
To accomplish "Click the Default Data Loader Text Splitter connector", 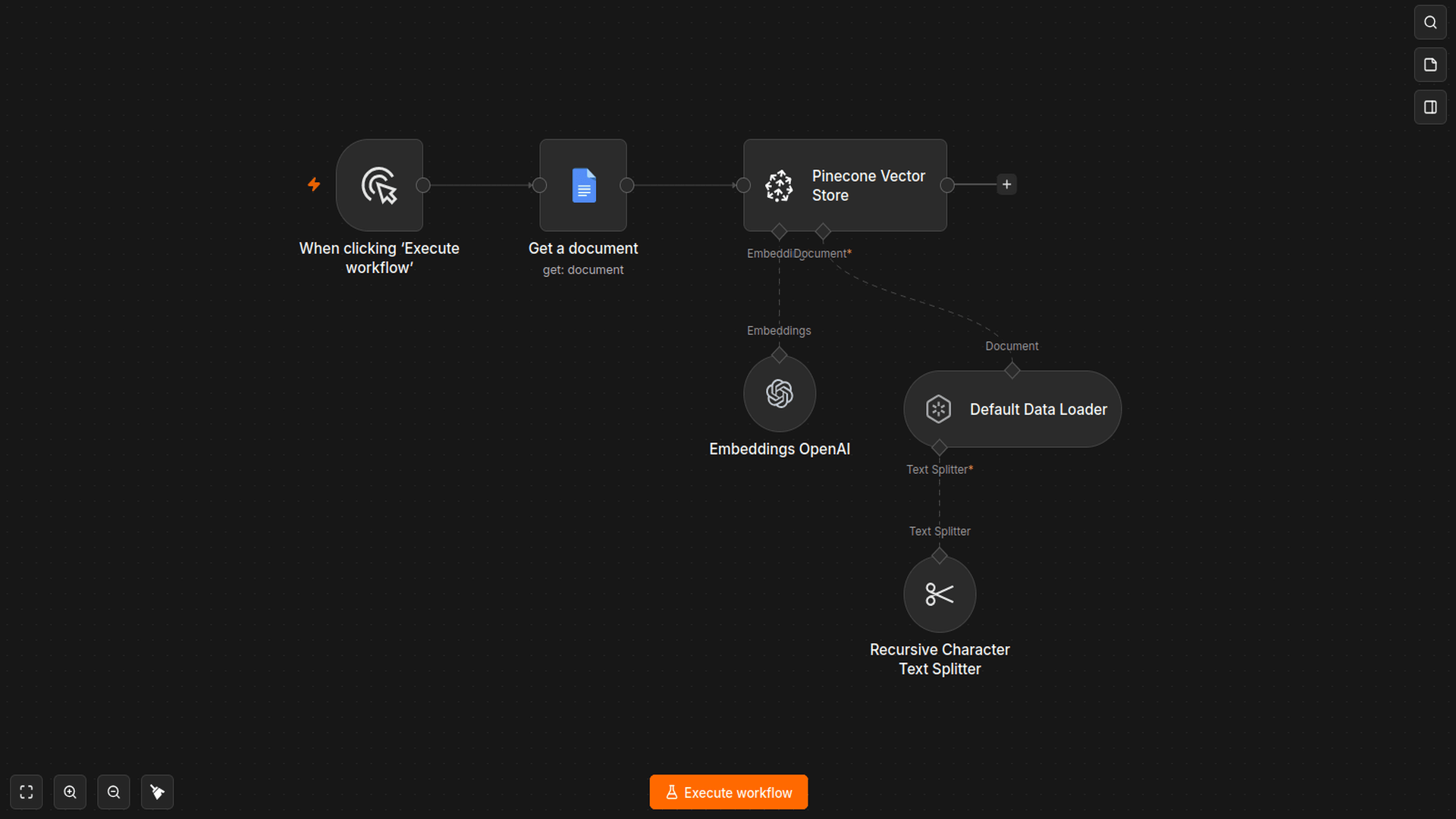I will point(939,447).
